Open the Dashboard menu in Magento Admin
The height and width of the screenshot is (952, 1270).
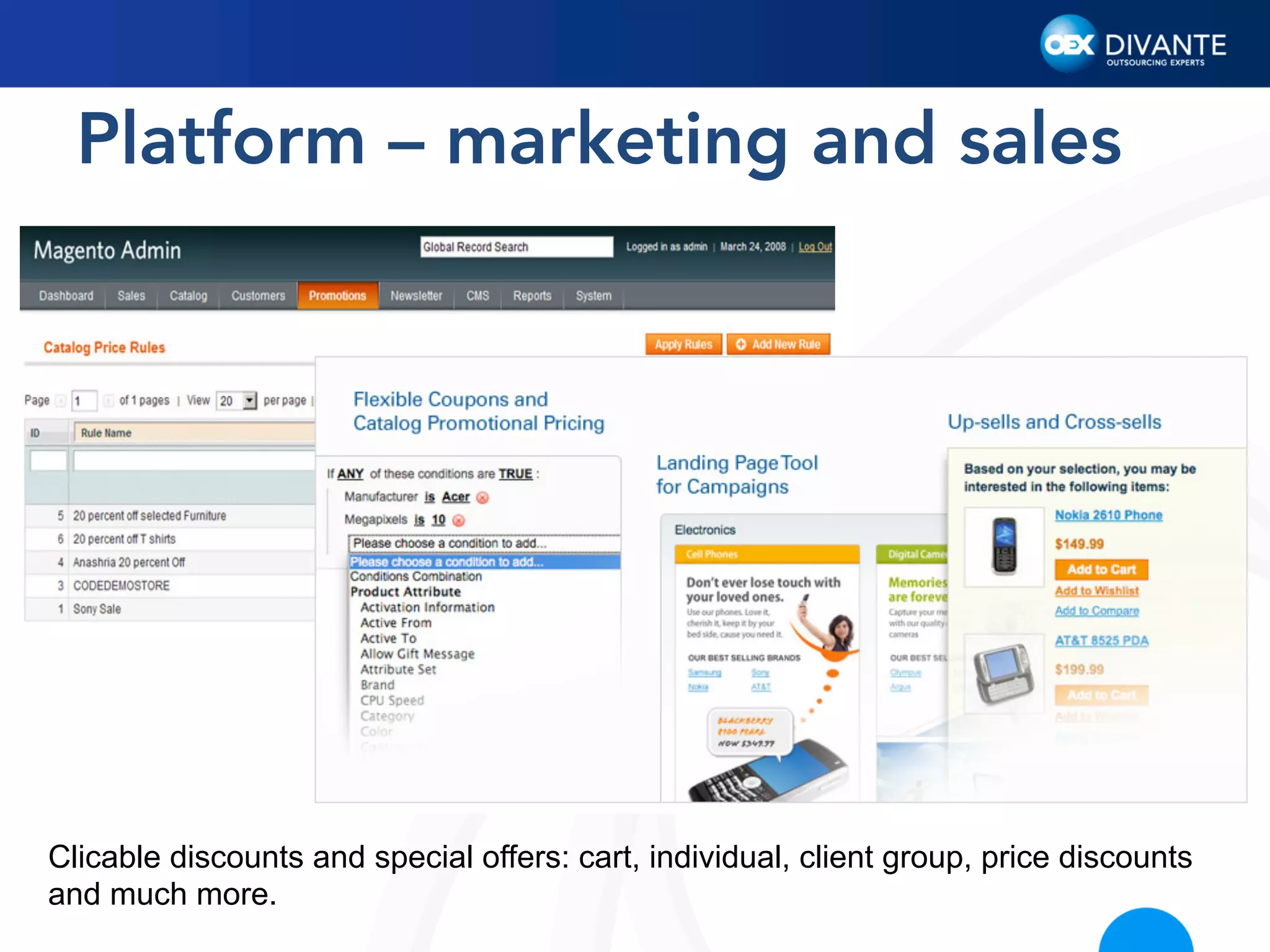point(66,296)
